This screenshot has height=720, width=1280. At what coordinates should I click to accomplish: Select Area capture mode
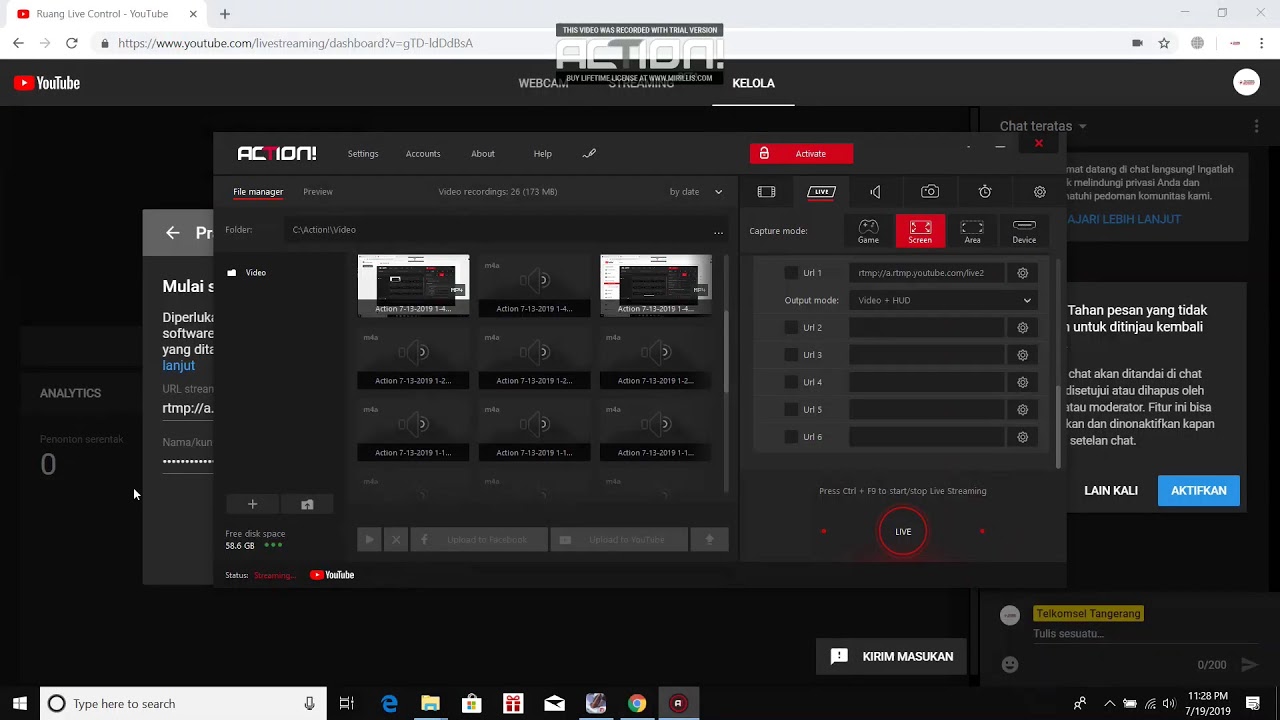[x=972, y=231]
